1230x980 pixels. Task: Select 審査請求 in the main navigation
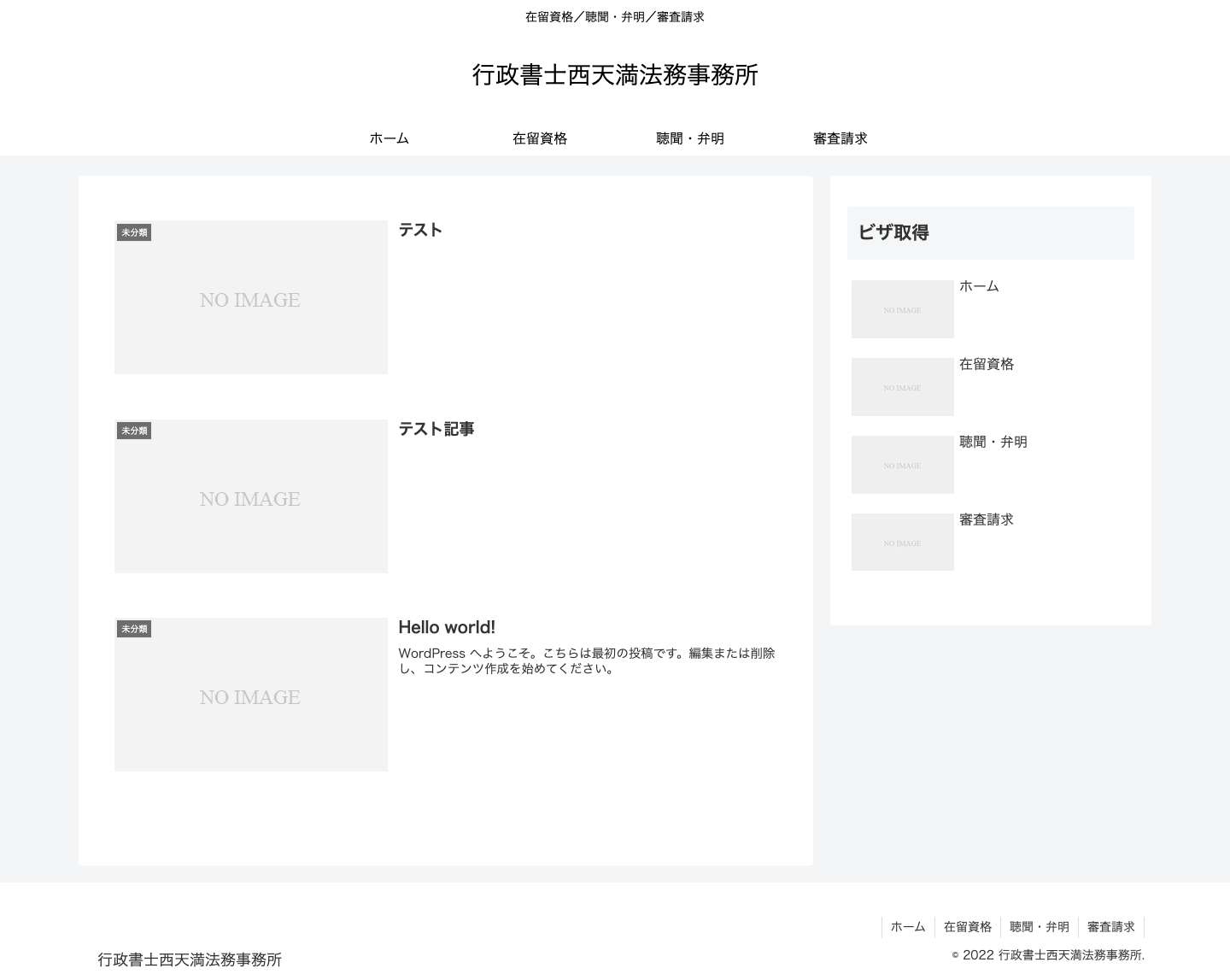pyautogui.click(x=840, y=138)
